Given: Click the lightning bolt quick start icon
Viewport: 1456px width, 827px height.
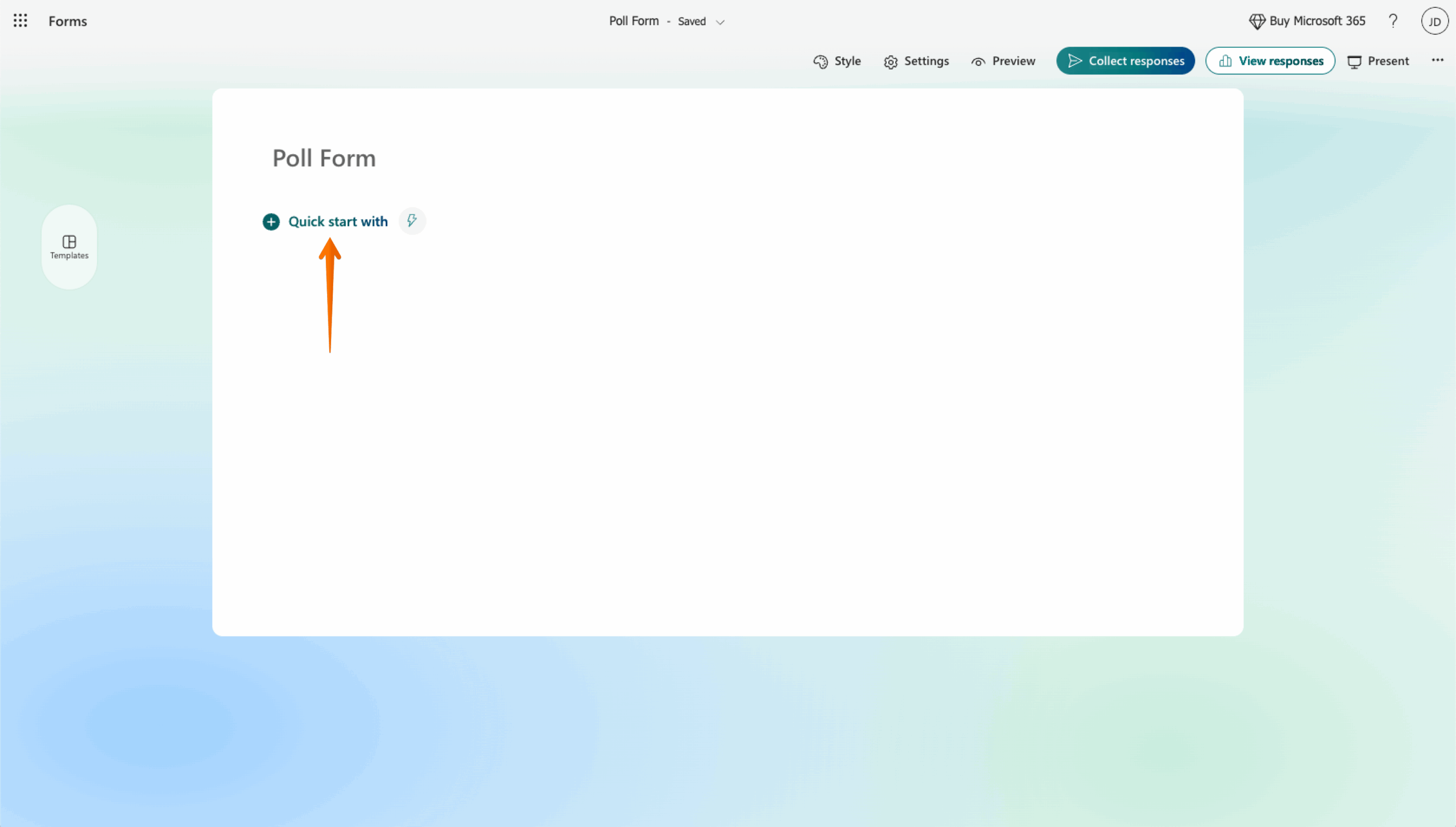Looking at the screenshot, I should pyautogui.click(x=411, y=221).
